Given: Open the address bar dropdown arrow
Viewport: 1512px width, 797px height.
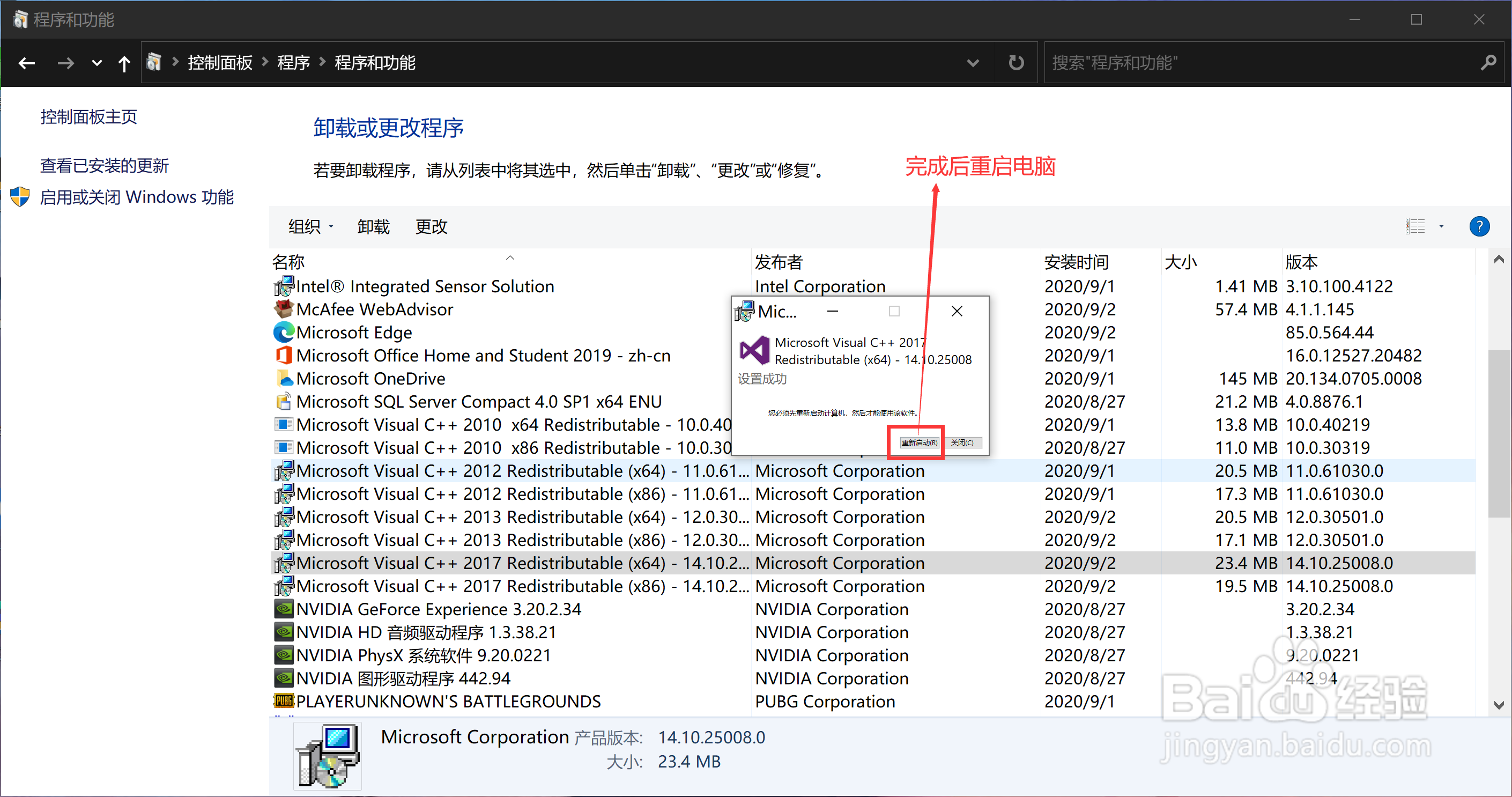Looking at the screenshot, I should click(x=973, y=63).
